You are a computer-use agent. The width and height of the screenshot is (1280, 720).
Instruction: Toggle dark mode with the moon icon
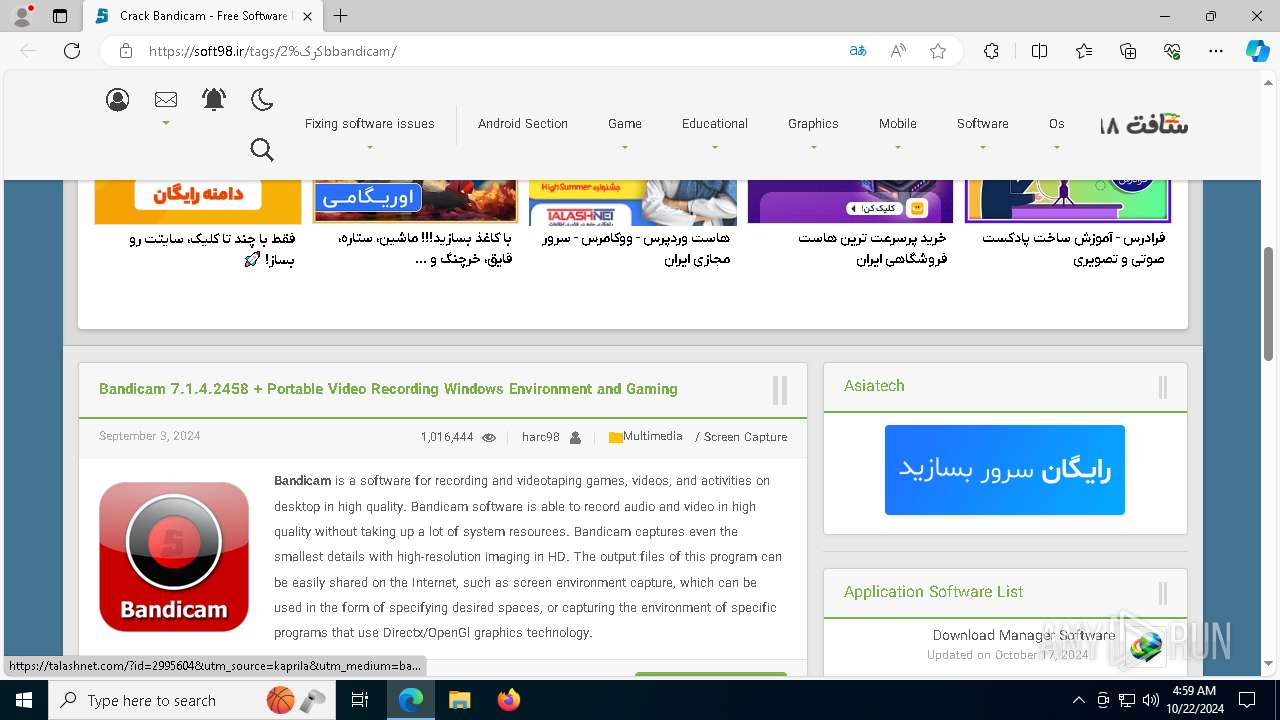tap(262, 100)
